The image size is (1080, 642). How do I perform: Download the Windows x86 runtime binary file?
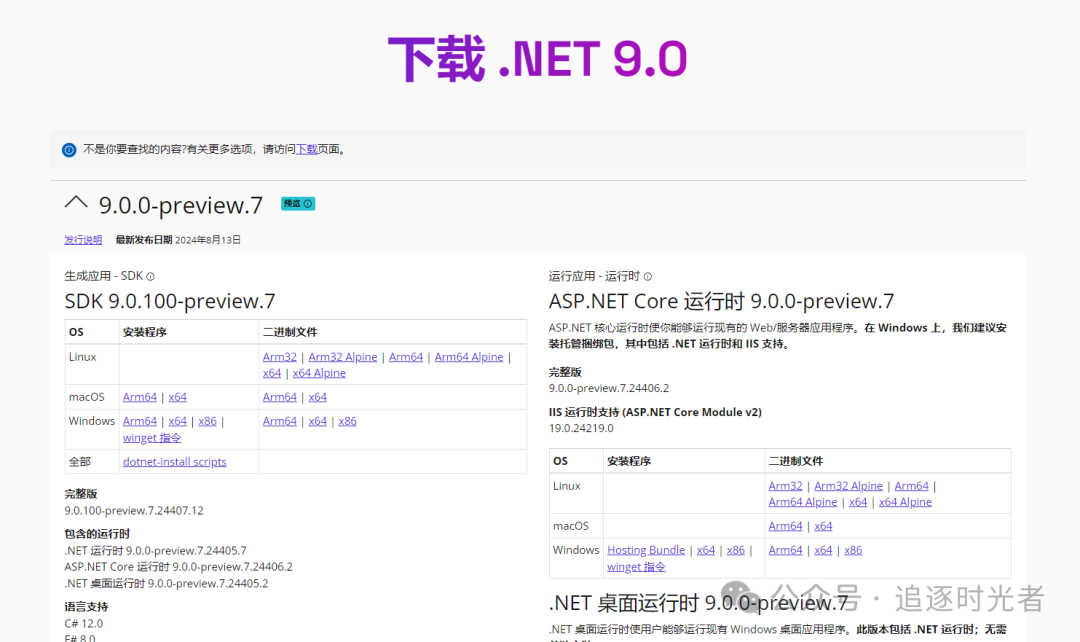pos(852,549)
